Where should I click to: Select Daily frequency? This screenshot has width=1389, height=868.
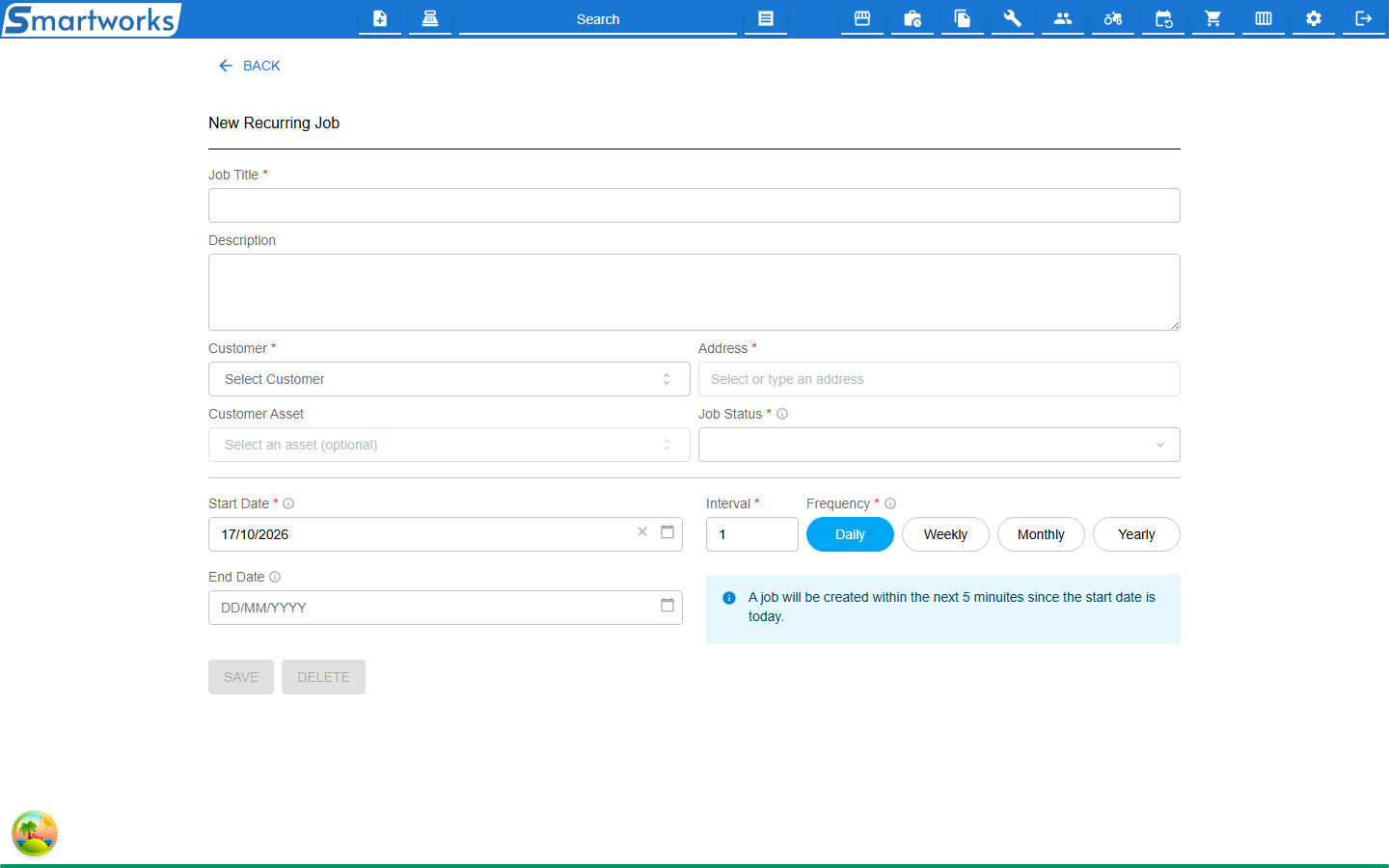tap(850, 534)
